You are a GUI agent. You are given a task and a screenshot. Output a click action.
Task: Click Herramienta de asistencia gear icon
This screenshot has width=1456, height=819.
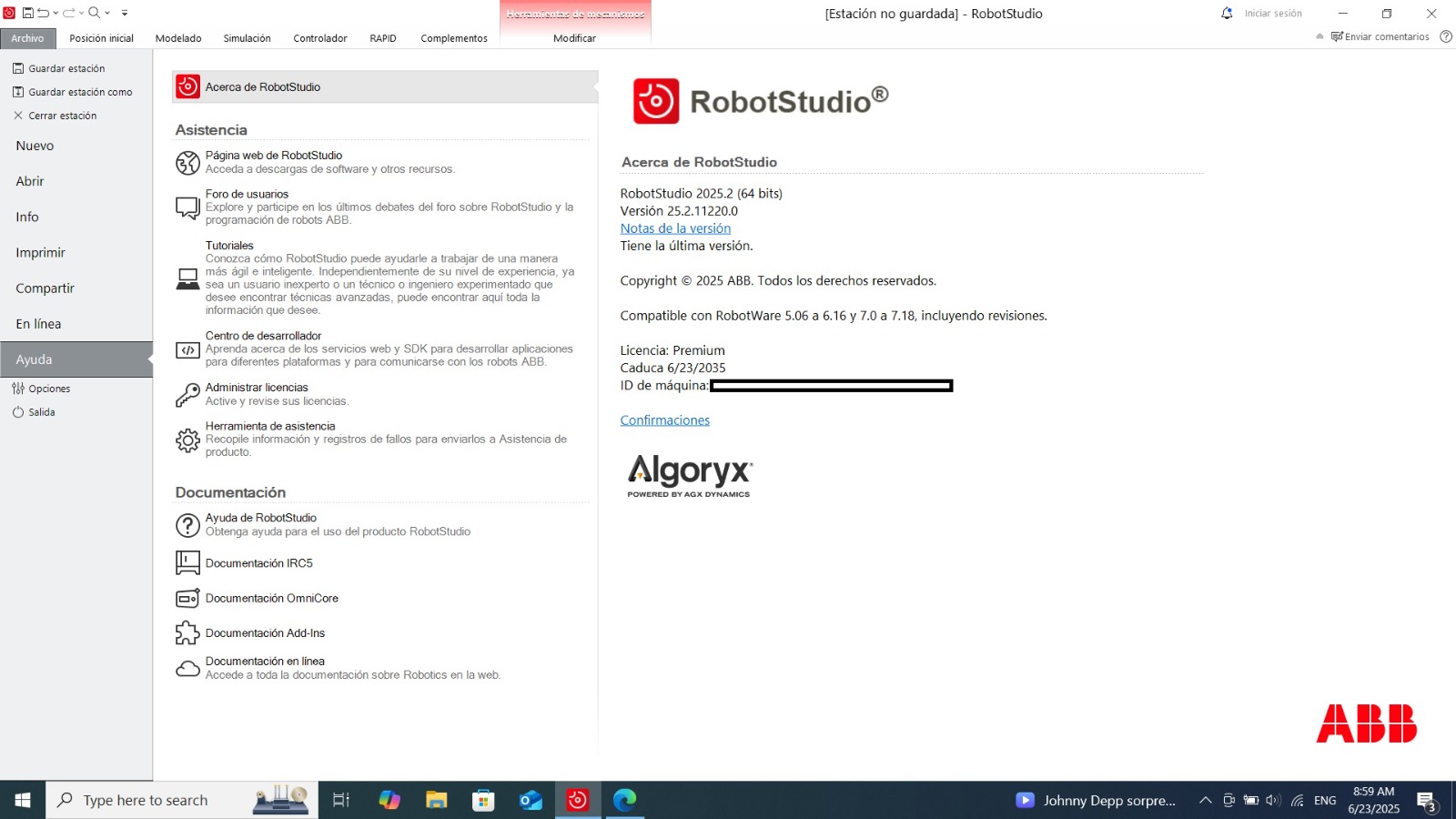coord(187,440)
